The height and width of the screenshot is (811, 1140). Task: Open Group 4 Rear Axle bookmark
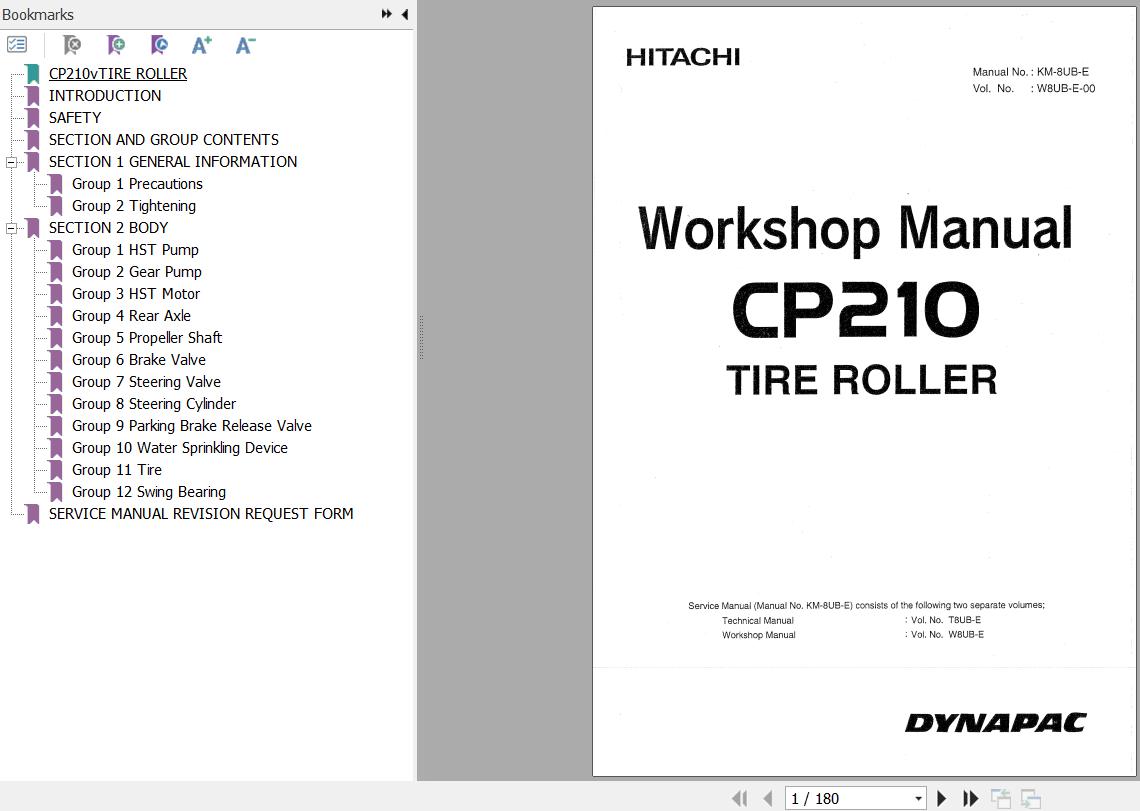[x=132, y=316]
